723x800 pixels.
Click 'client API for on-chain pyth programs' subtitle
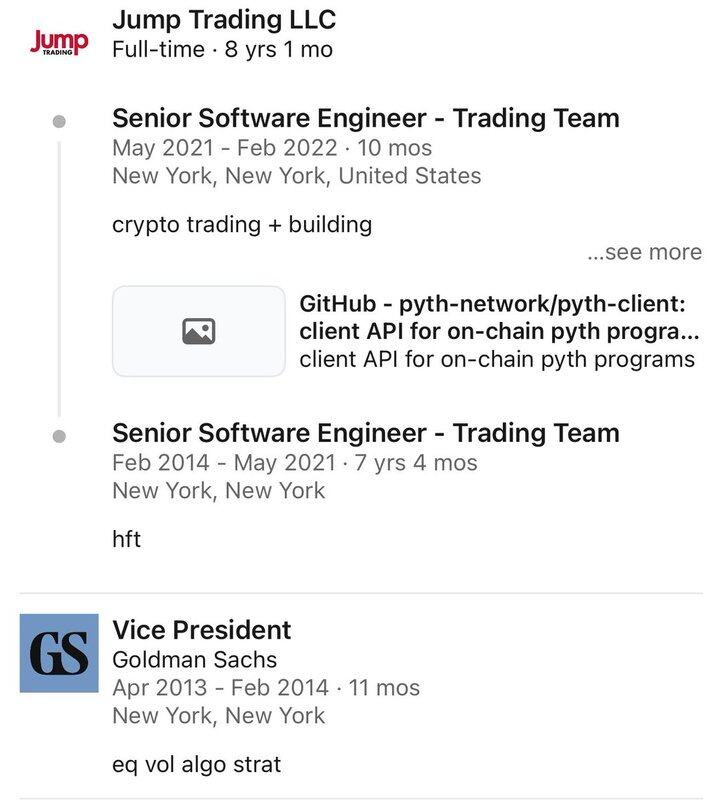[496, 360]
